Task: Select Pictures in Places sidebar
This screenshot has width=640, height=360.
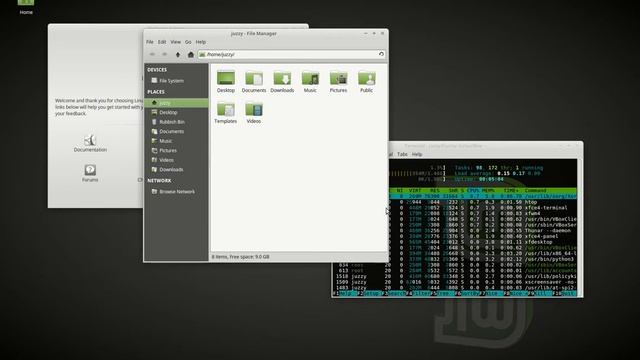Action: click(176, 150)
